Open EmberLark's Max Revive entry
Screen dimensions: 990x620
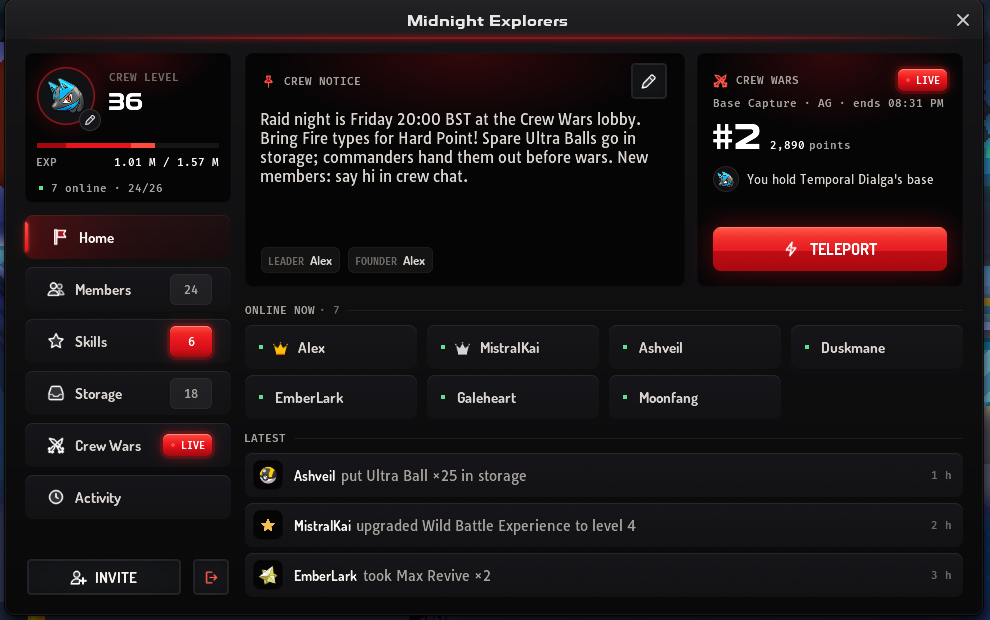click(x=604, y=575)
